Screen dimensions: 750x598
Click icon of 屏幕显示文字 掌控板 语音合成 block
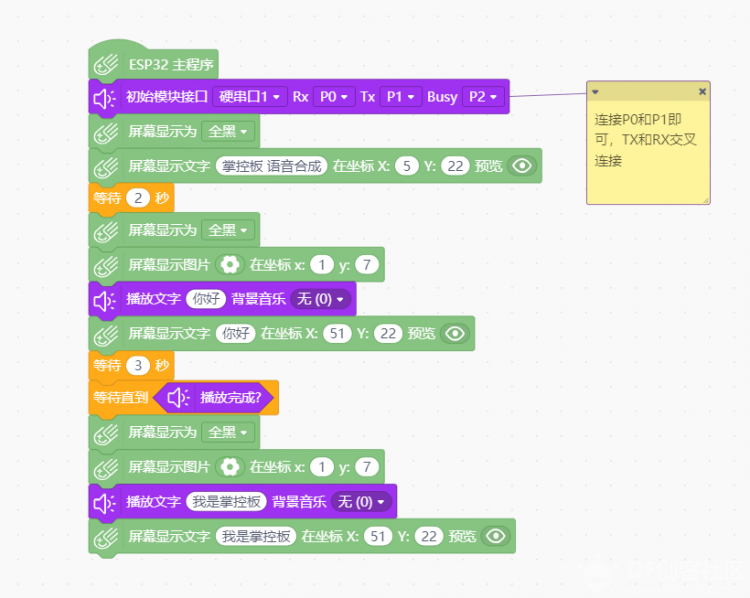[x=106, y=167]
